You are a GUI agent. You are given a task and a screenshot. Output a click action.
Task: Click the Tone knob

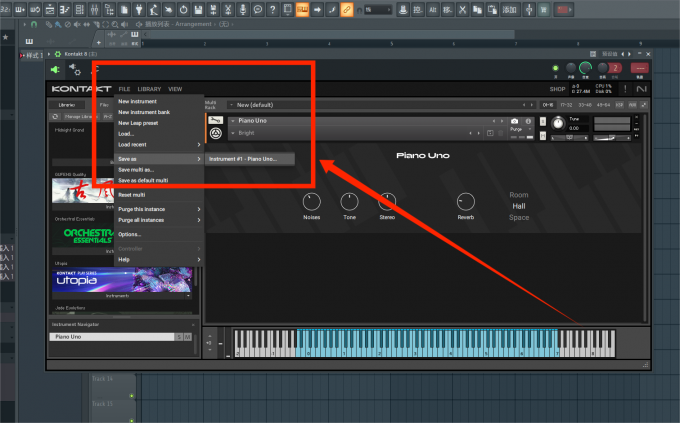[349, 202]
